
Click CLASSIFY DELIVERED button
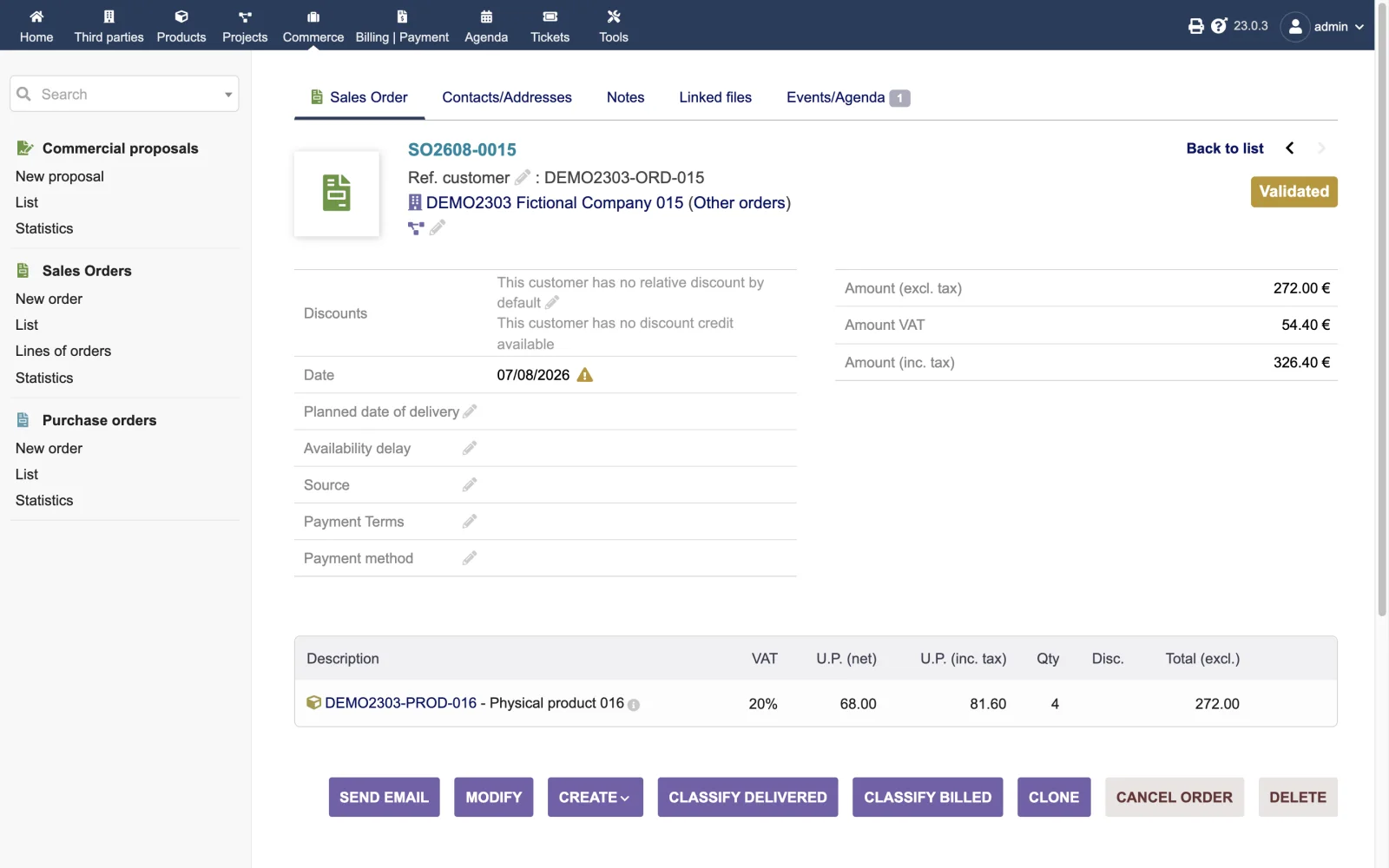coord(747,797)
